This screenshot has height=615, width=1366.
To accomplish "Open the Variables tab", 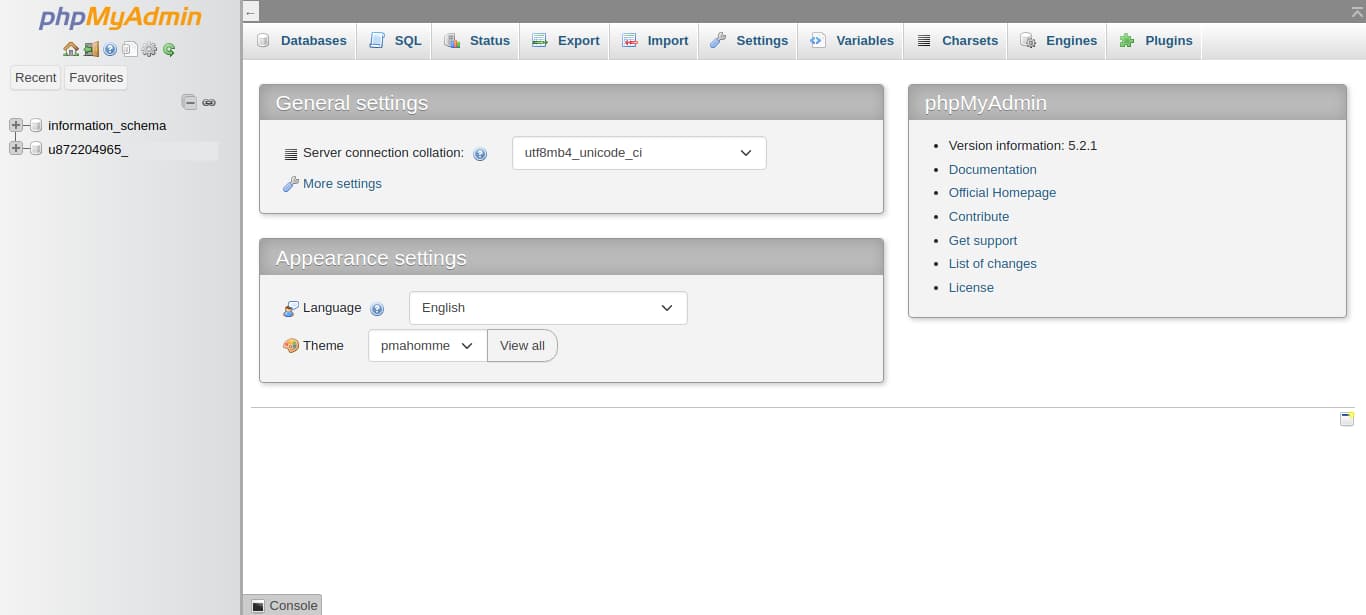I will click(x=851, y=41).
